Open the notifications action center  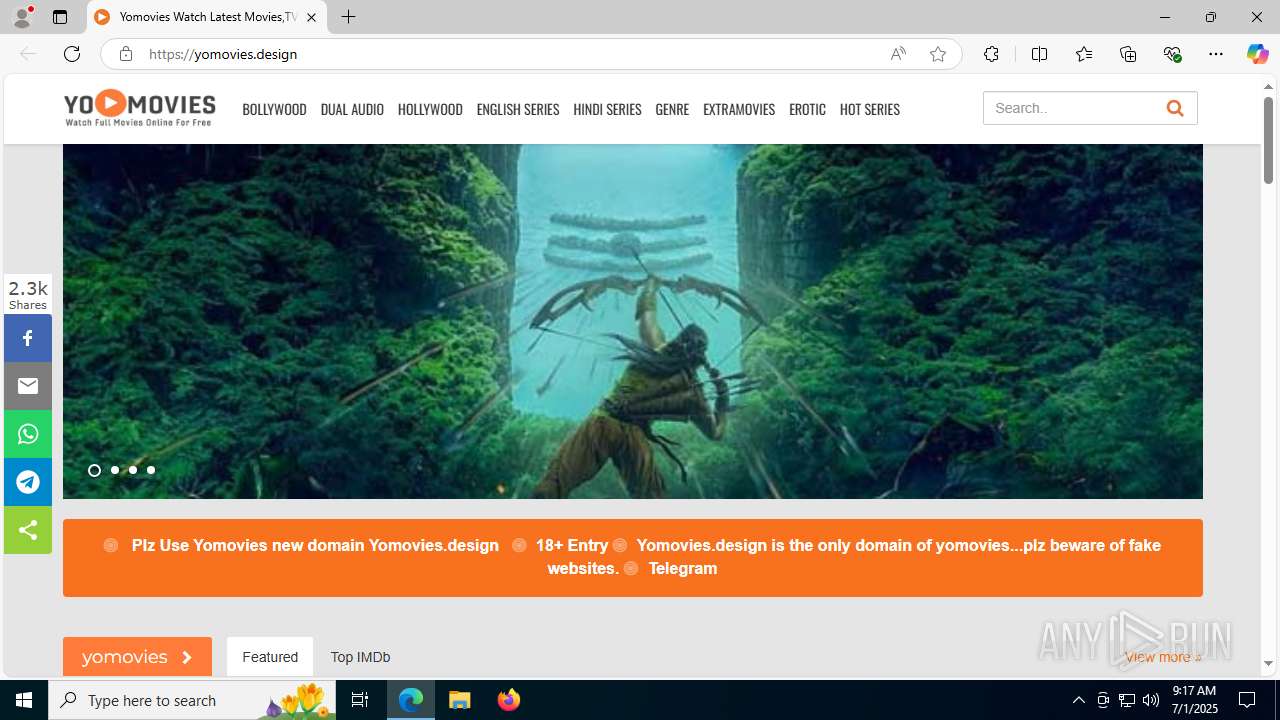[x=1247, y=700]
